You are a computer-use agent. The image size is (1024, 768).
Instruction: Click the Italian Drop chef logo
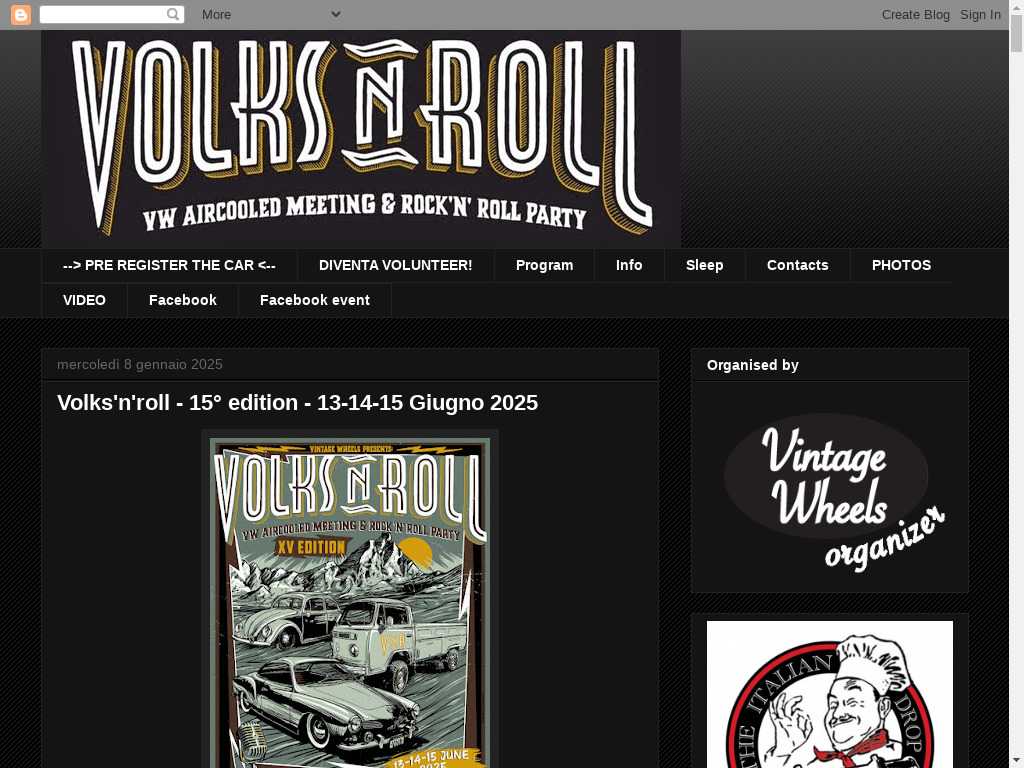[x=830, y=694]
